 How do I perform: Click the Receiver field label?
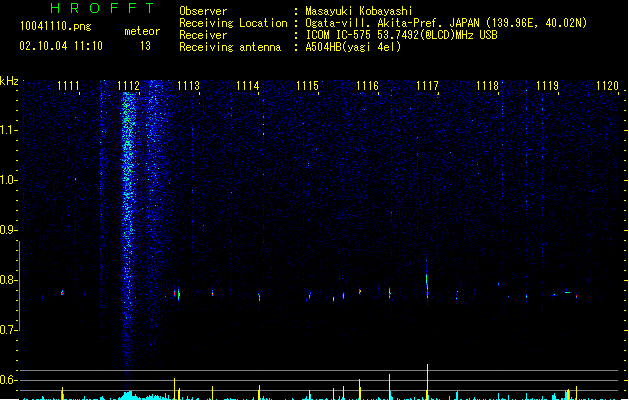(203, 35)
